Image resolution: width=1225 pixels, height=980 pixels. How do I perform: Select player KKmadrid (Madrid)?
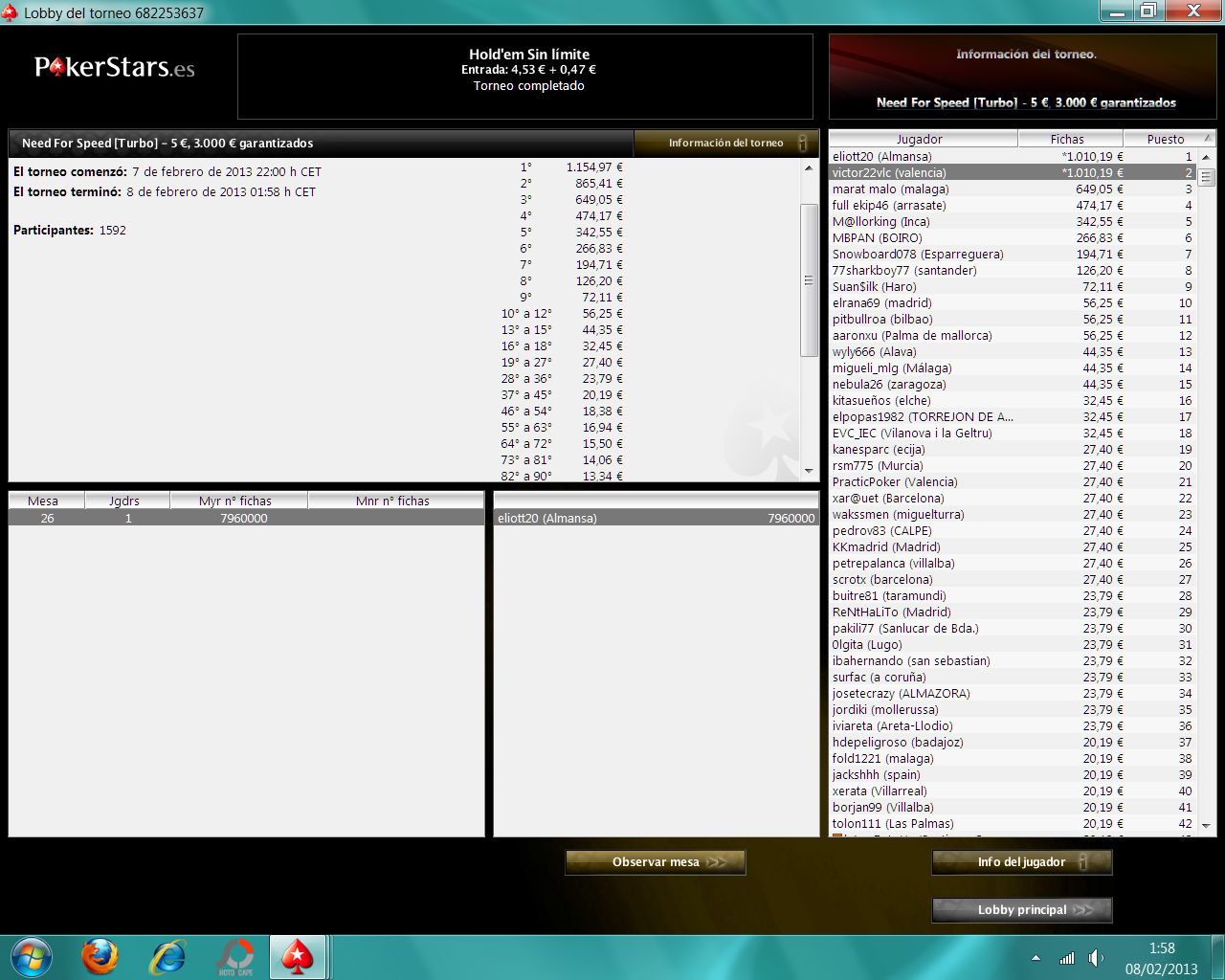(x=1013, y=547)
